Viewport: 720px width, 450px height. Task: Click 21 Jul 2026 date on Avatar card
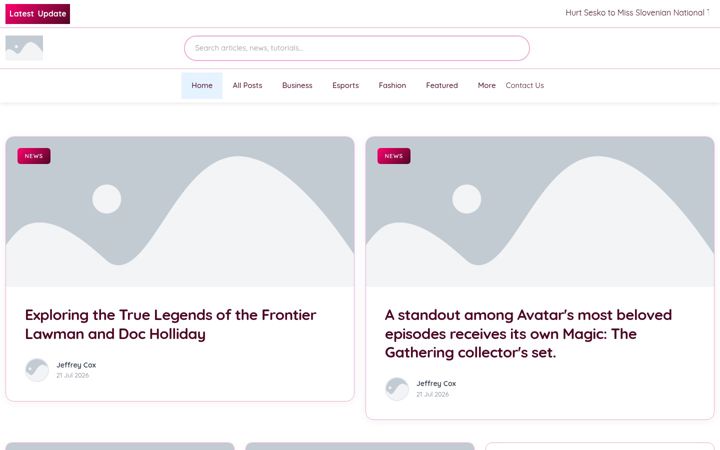point(433,394)
